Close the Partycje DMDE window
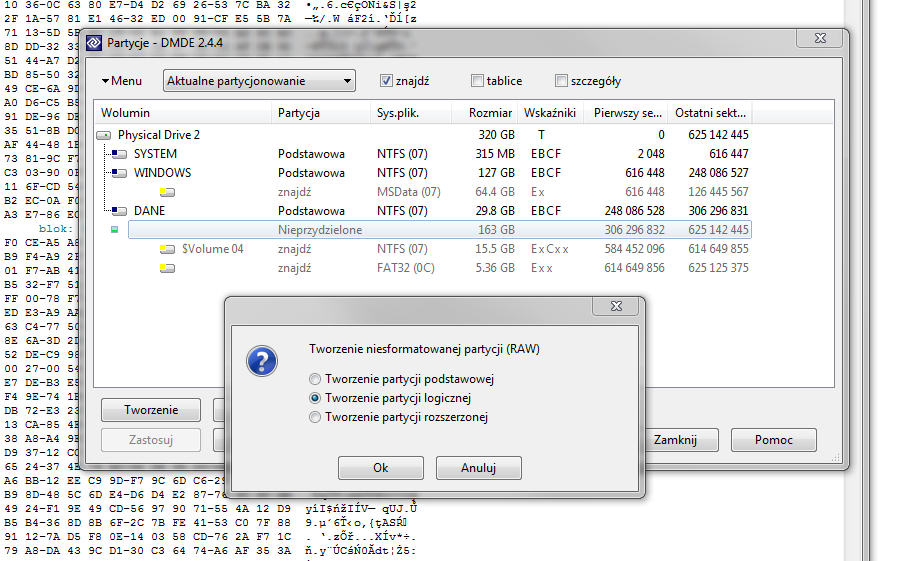The image size is (919, 561). 820,38
